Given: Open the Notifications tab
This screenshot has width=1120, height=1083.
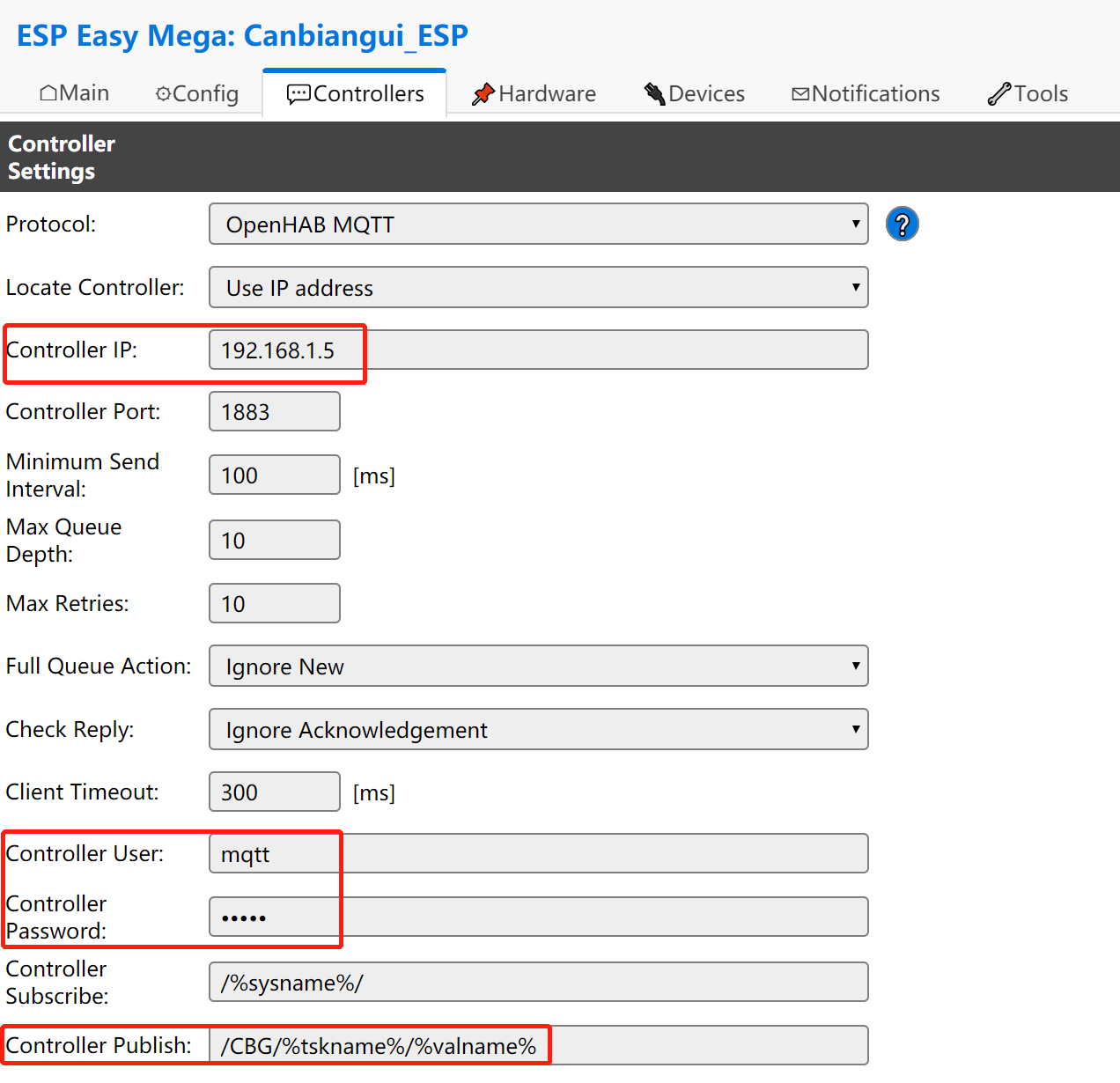Looking at the screenshot, I should coord(866,94).
